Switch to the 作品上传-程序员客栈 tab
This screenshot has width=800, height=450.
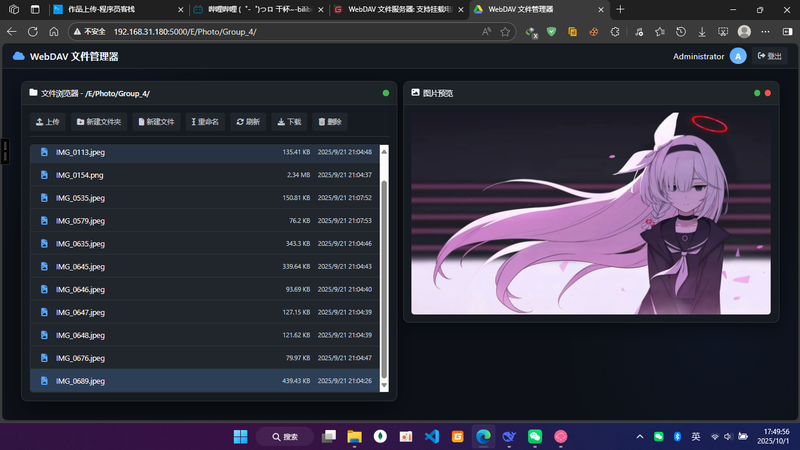pos(117,9)
